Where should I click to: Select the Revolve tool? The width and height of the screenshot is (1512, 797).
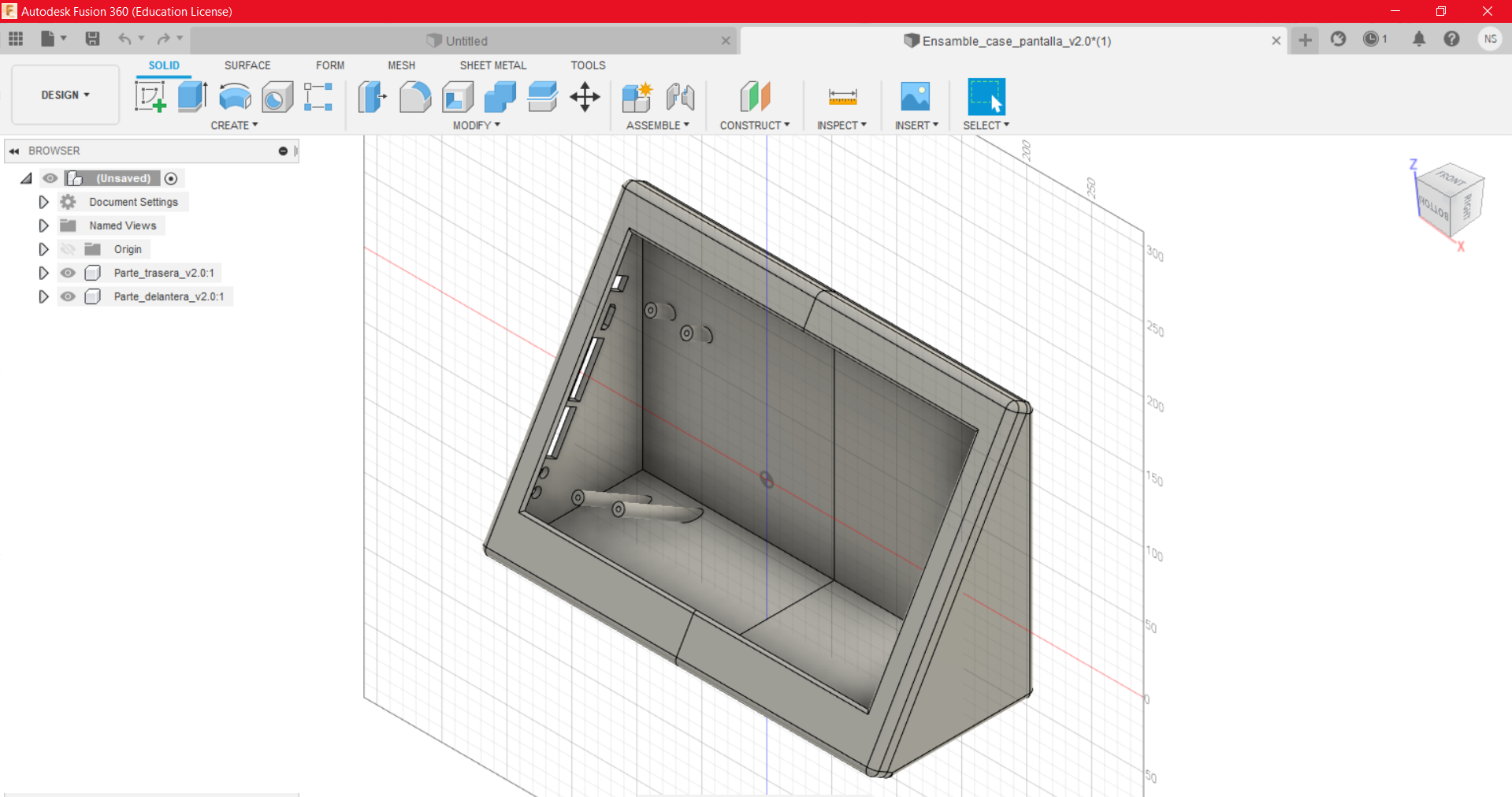234,96
